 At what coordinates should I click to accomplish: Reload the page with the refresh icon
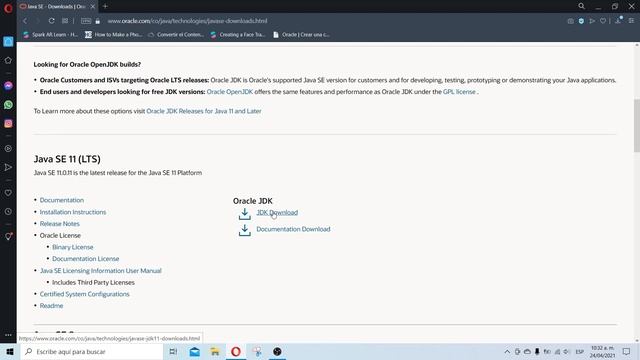point(51,21)
